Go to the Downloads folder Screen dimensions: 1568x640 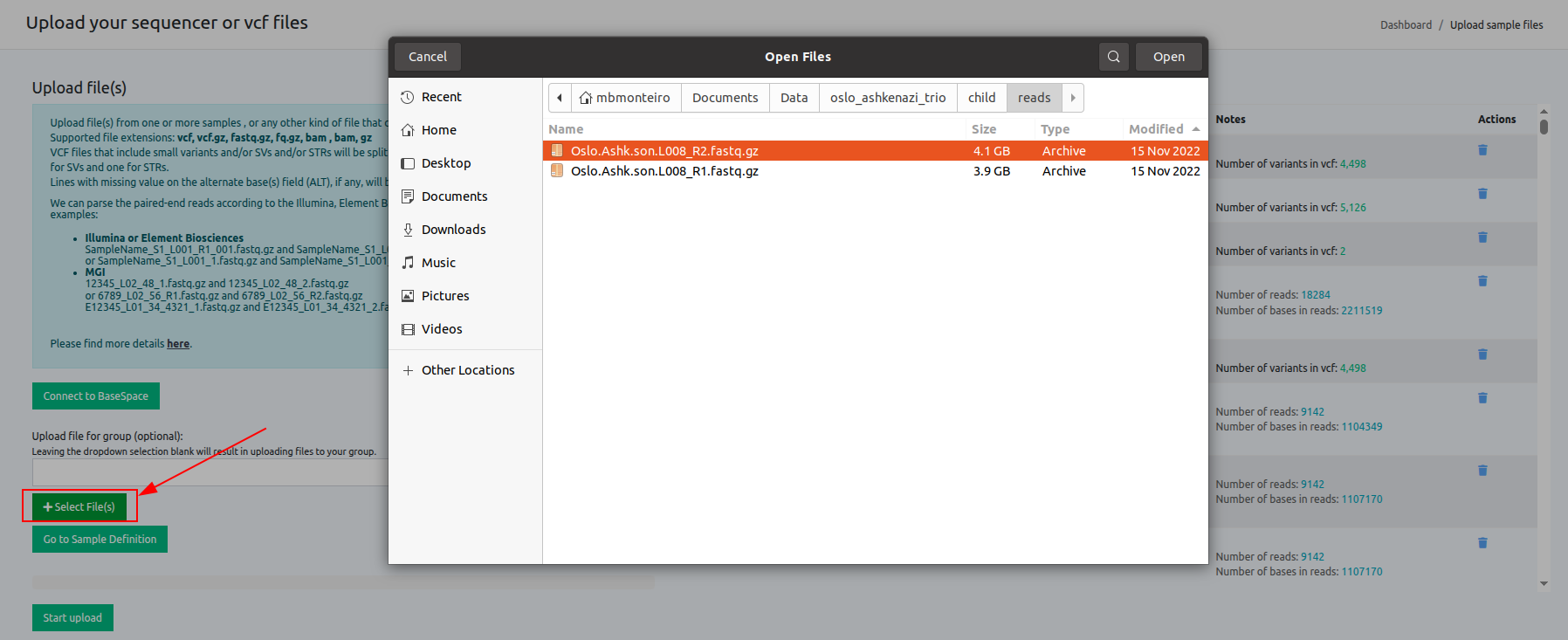point(453,230)
